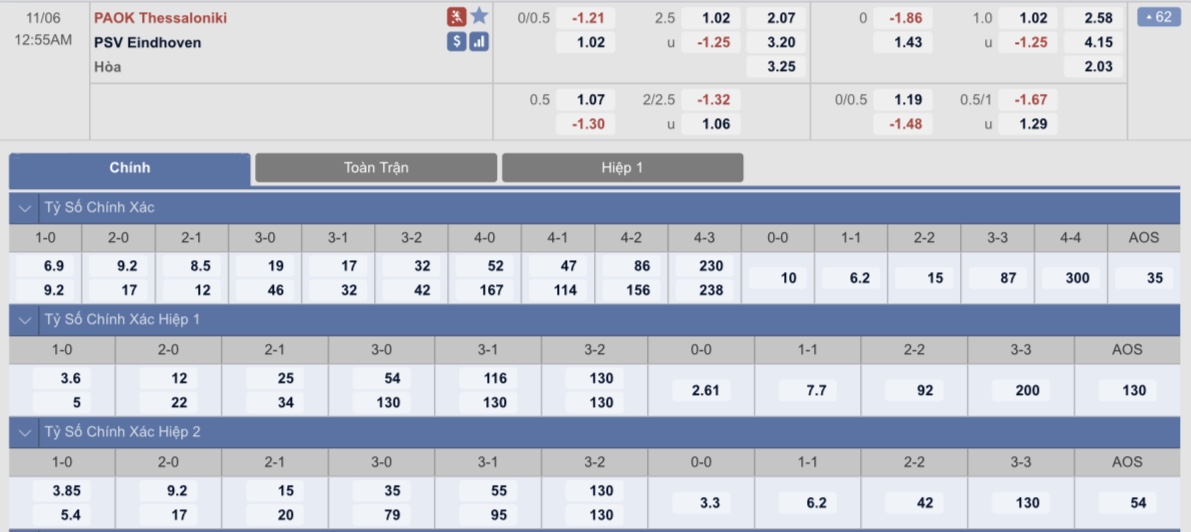Select handicap odds -1.21 for PAOK
1191x532 pixels.
[x=585, y=18]
